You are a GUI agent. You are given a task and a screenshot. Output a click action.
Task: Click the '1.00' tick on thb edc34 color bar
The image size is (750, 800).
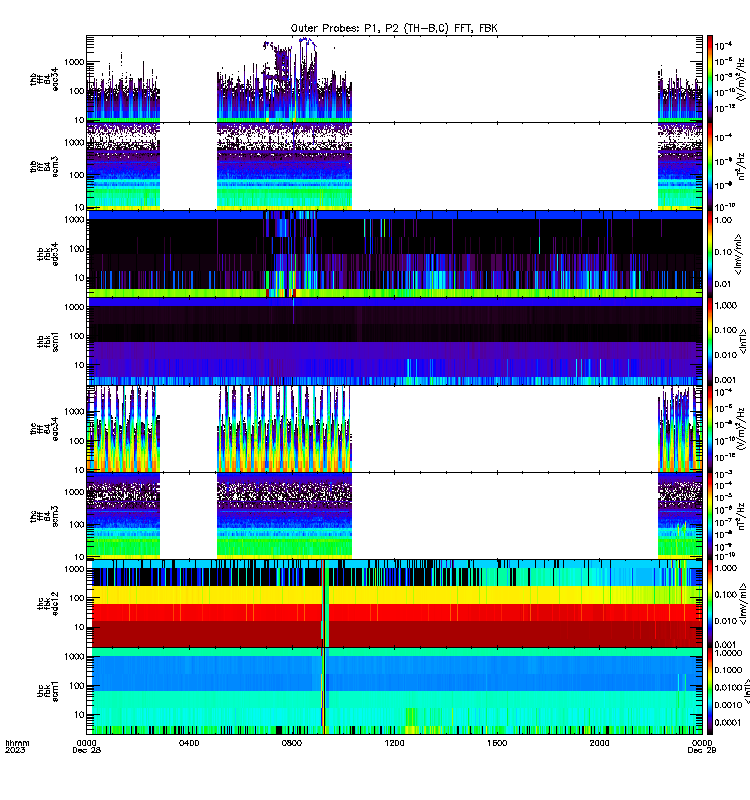click(x=723, y=220)
